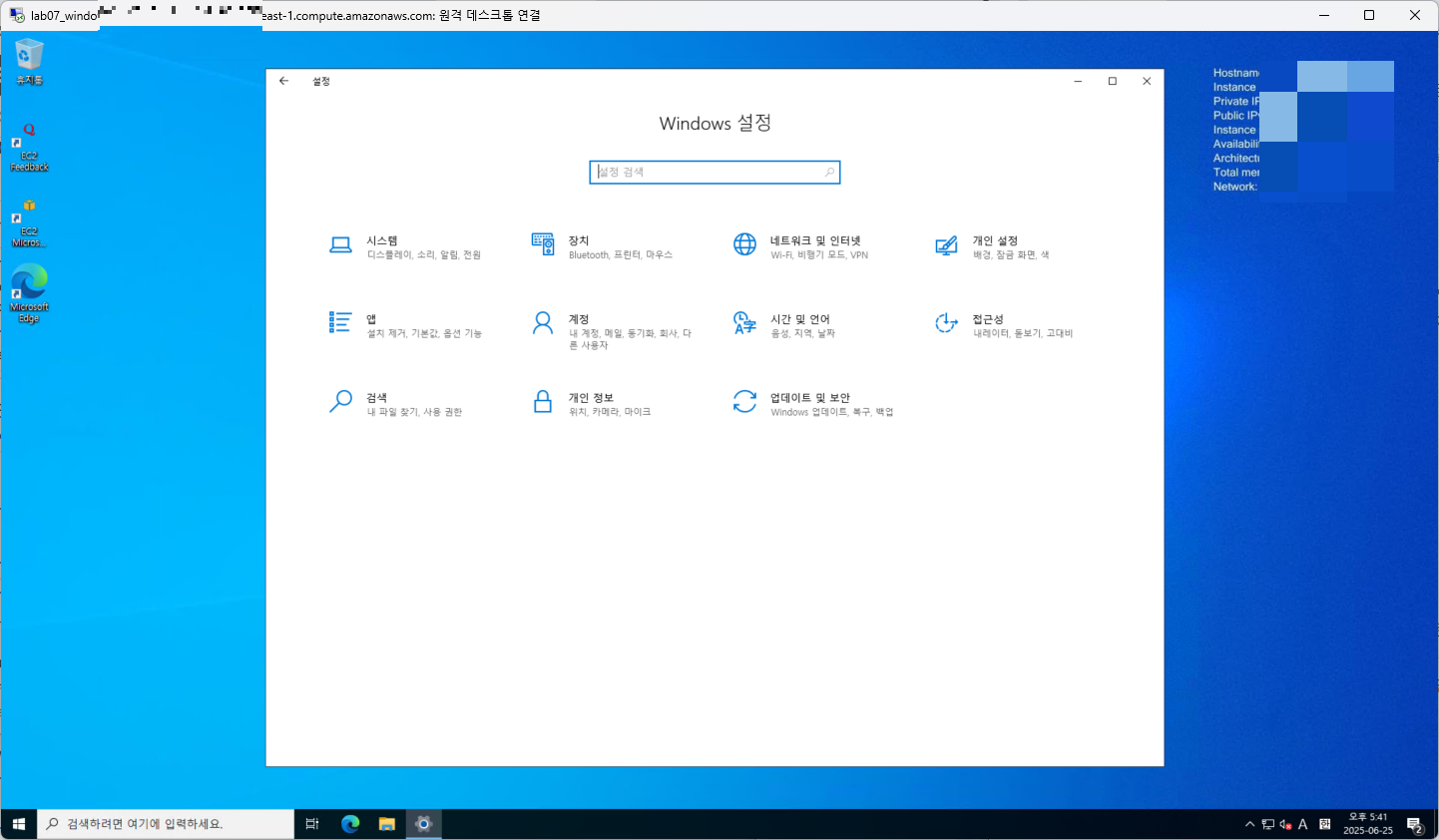The image size is (1439, 840).
Task: Click '설치 제거, 기본값, 옵션 기능' description
Action: click(x=424, y=333)
